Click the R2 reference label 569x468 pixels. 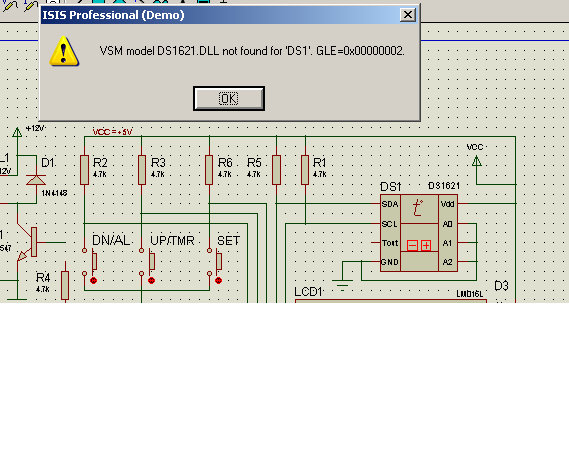point(100,163)
